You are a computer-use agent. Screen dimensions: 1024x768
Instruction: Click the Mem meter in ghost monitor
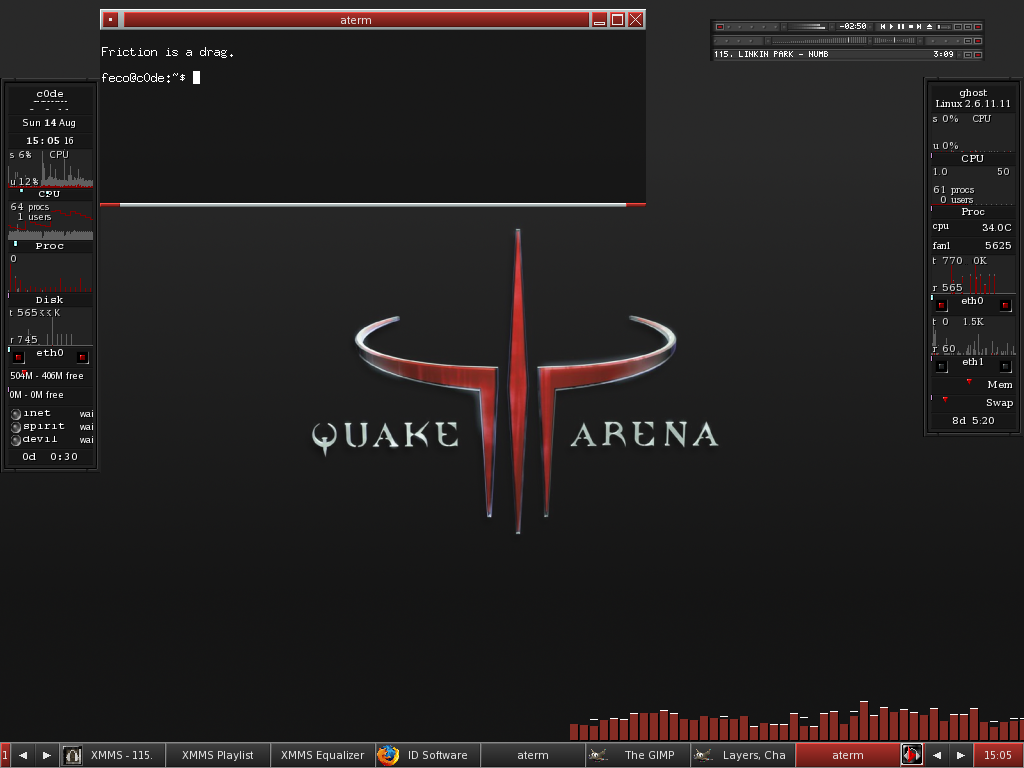coord(972,385)
